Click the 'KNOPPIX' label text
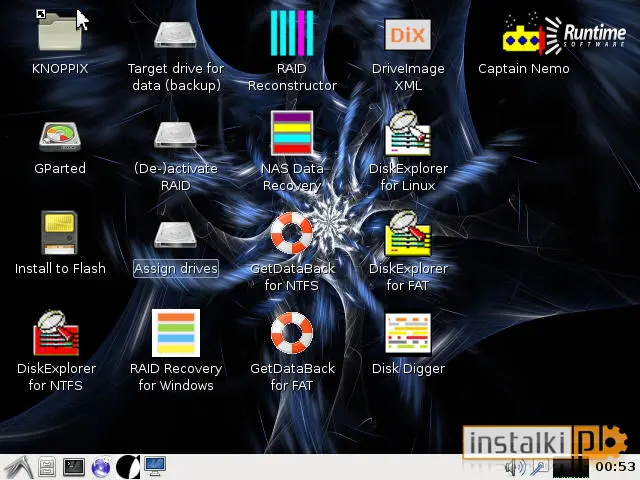 (x=60, y=69)
